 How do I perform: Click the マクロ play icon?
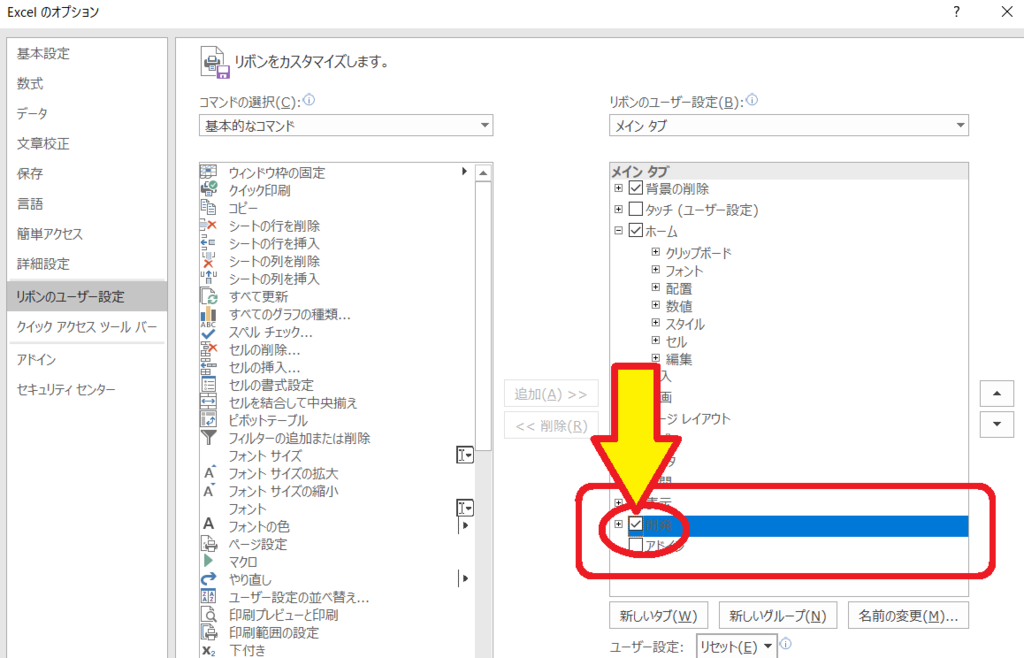tap(208, 561)
